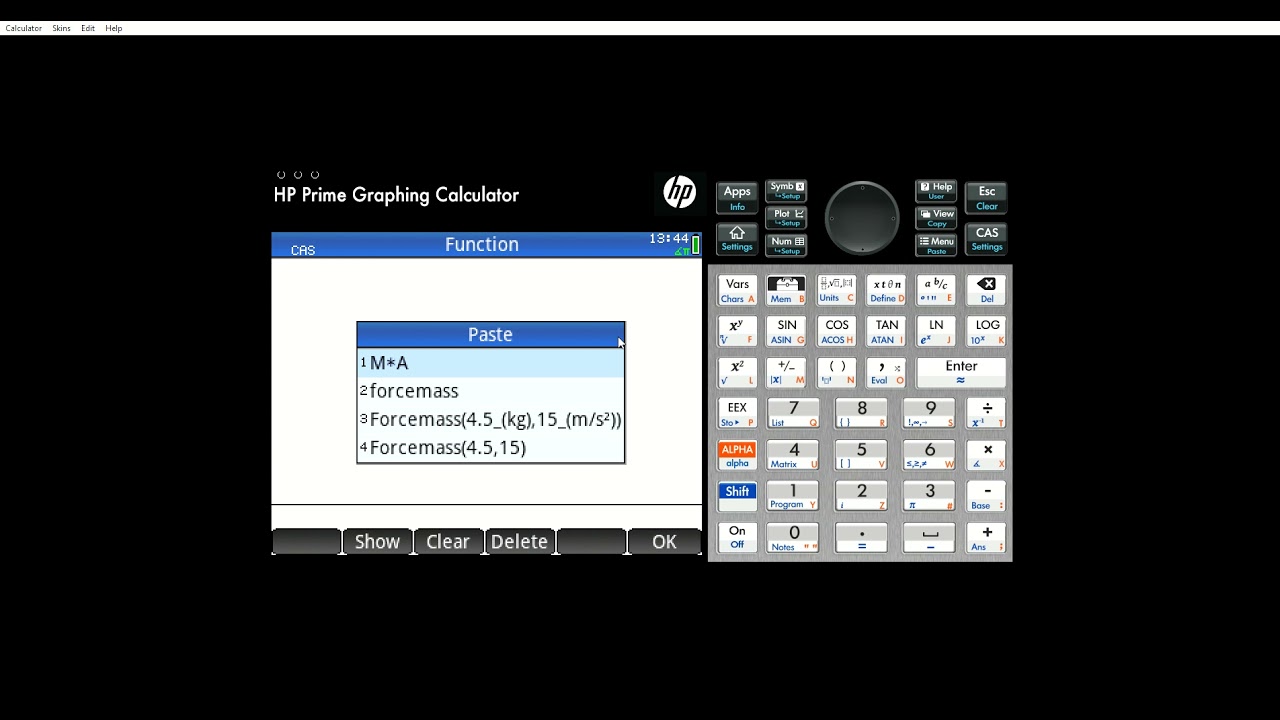Tap the Delete soft key
Viewport: 1280px width, 720px height.
(519, 541)
